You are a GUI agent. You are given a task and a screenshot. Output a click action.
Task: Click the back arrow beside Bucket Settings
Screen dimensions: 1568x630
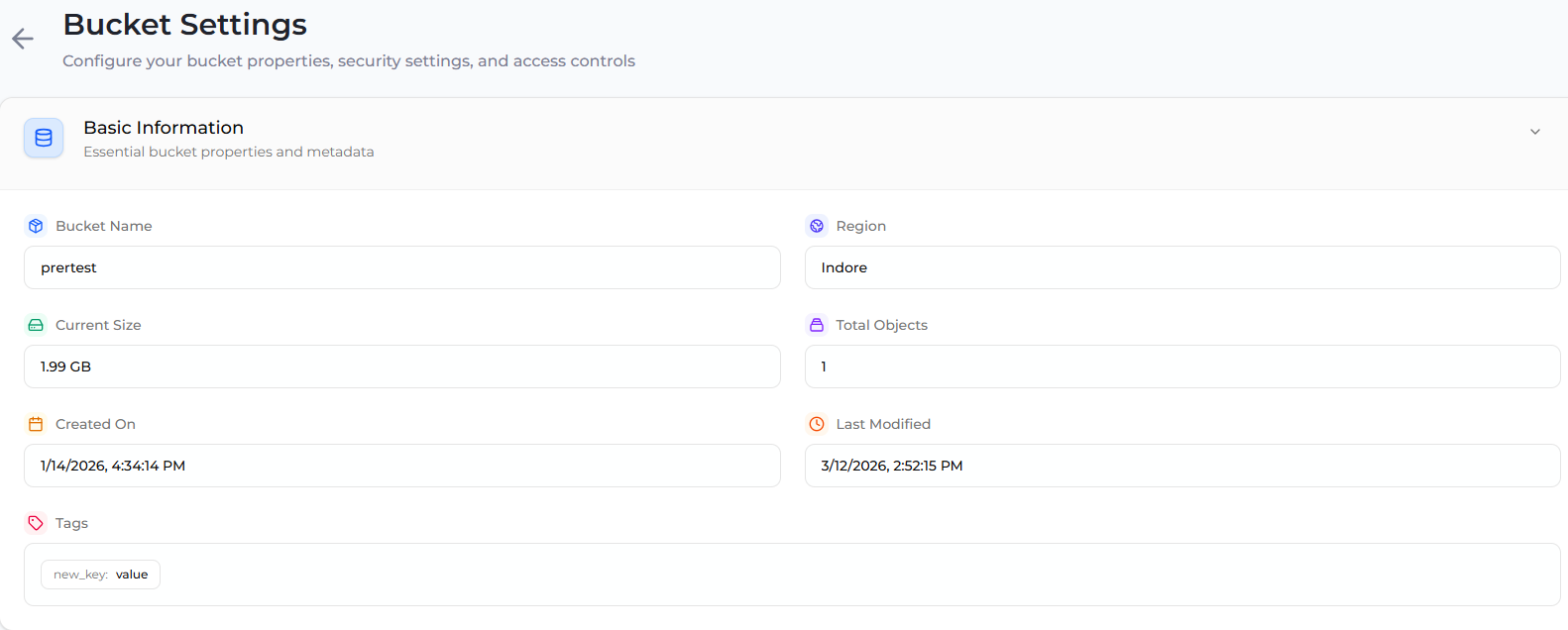click(23, 39)
